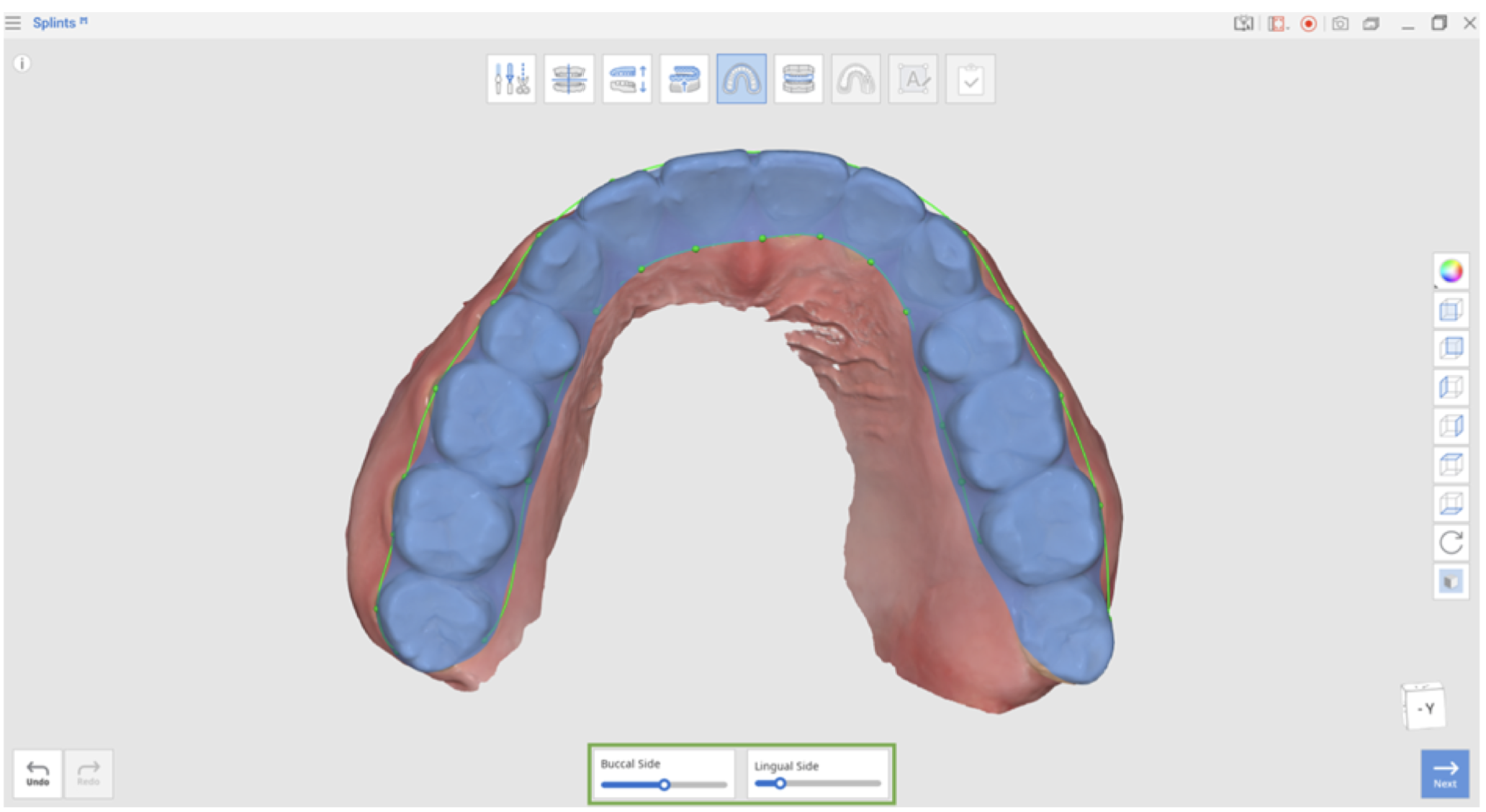Switch to the first cube view orientation

(x=1451, y=310)
